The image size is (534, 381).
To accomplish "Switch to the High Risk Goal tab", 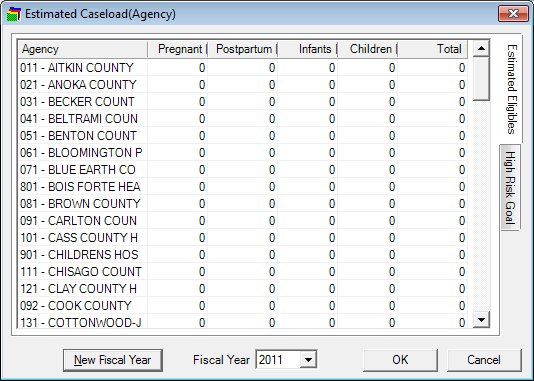I will (510, 188).
